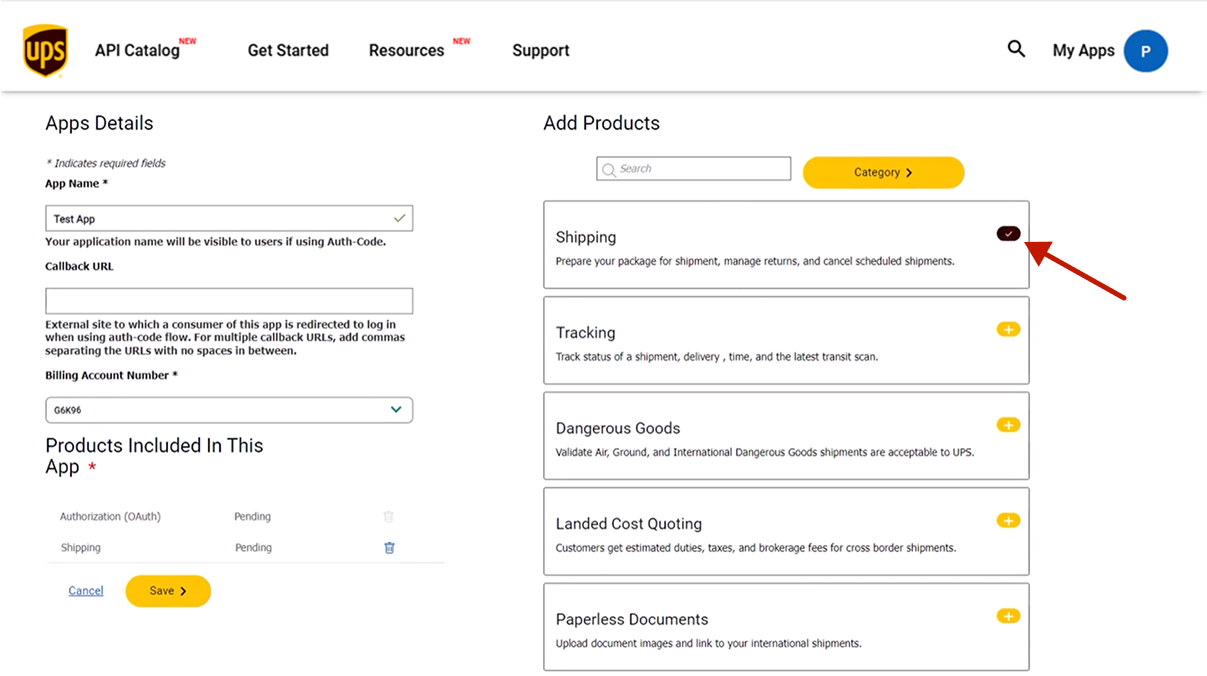This screenshot has height=676, width=1207.
Task: Click the UPS shield logo
Action: (x=45, y=51)
